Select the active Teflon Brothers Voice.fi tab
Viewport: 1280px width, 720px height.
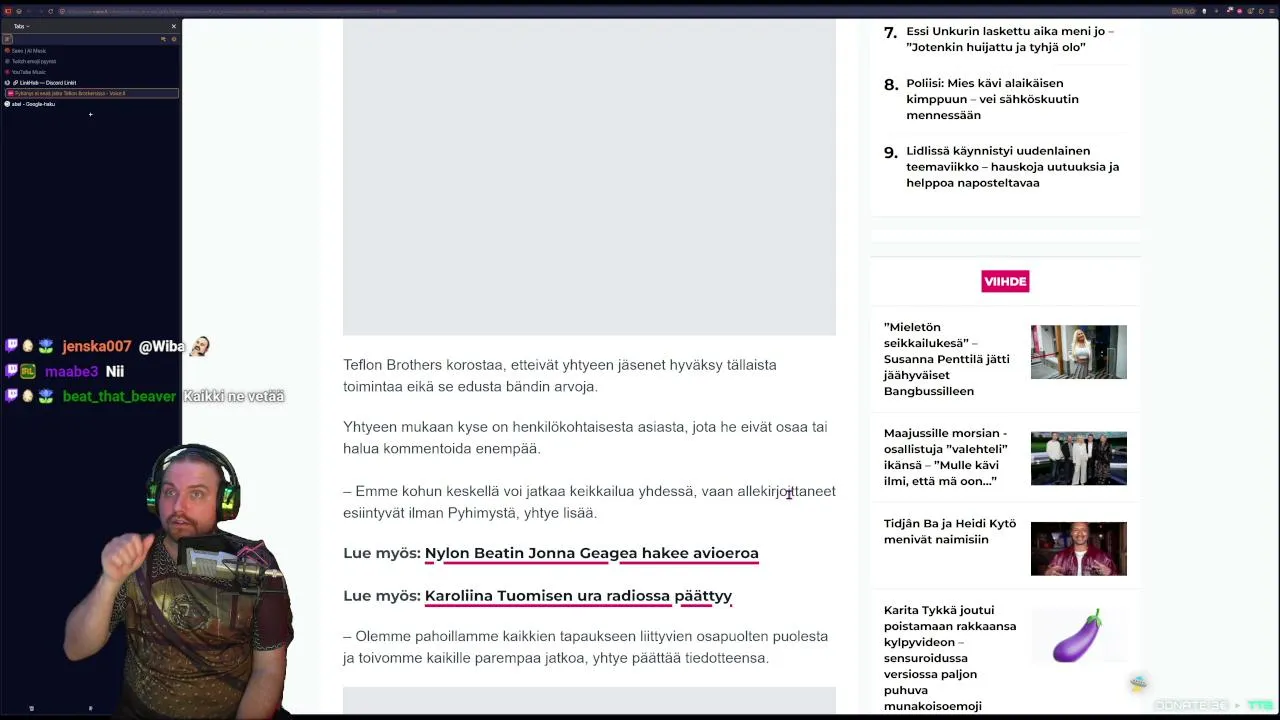pyautogui.click(x=90, y=93)
